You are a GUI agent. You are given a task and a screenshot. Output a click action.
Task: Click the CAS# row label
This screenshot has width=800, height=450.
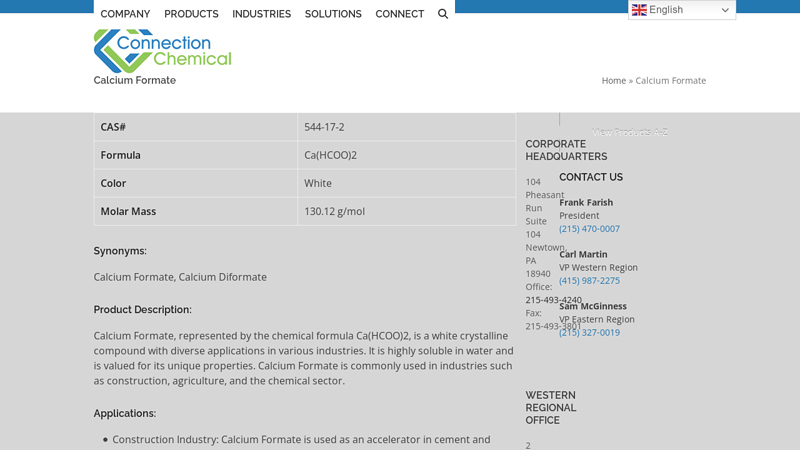113,127
